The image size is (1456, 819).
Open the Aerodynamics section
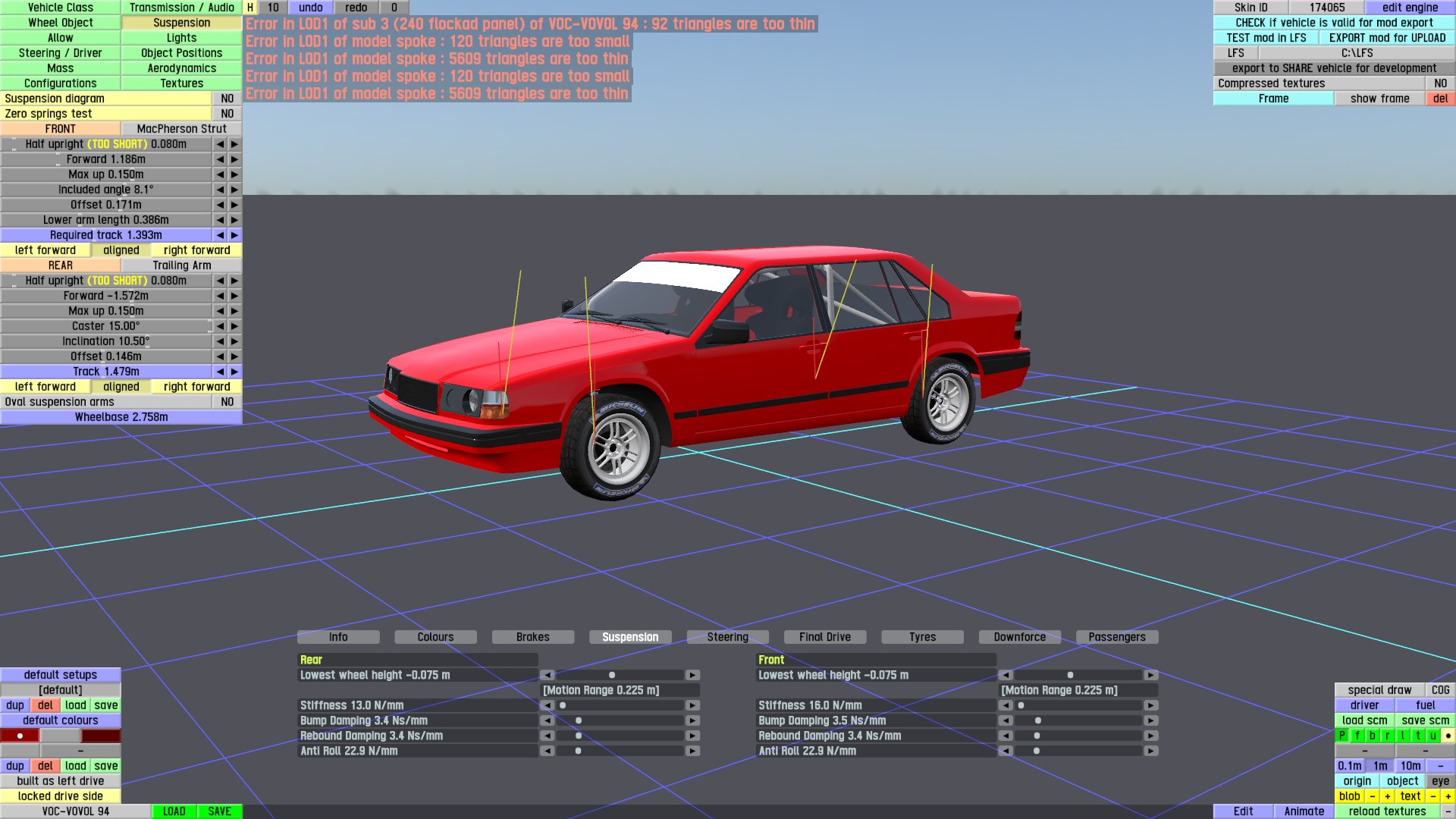pos(181,68)
